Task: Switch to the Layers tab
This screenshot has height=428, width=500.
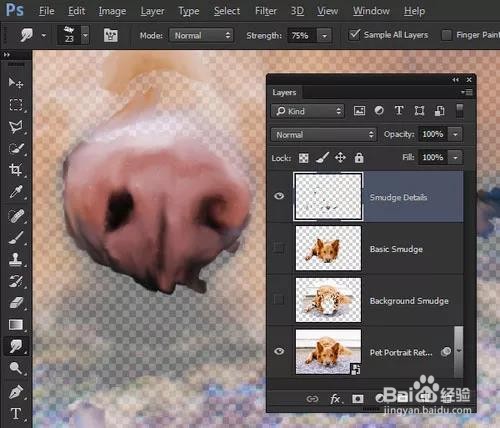Action: coord(284,92)
